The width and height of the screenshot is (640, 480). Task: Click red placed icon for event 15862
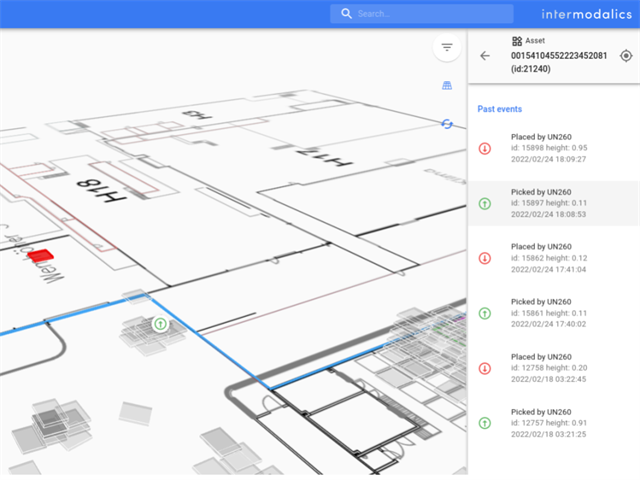[x=485, y=258]
